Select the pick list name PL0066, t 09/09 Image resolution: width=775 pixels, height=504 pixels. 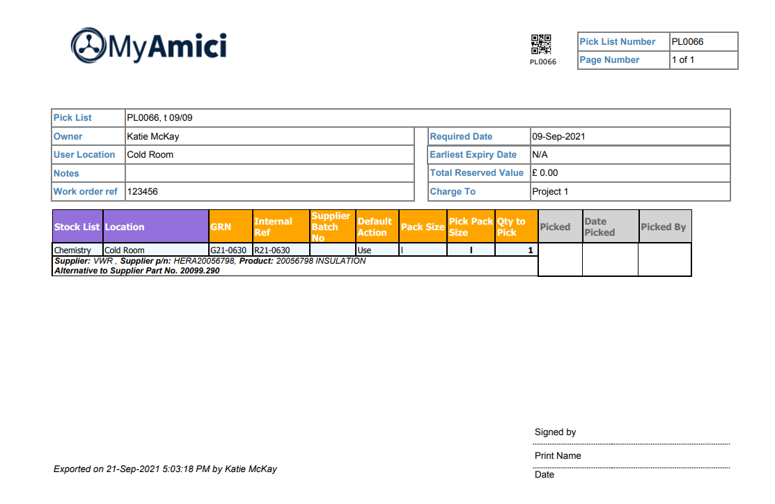pyautogui.click(x=160, y=118)
